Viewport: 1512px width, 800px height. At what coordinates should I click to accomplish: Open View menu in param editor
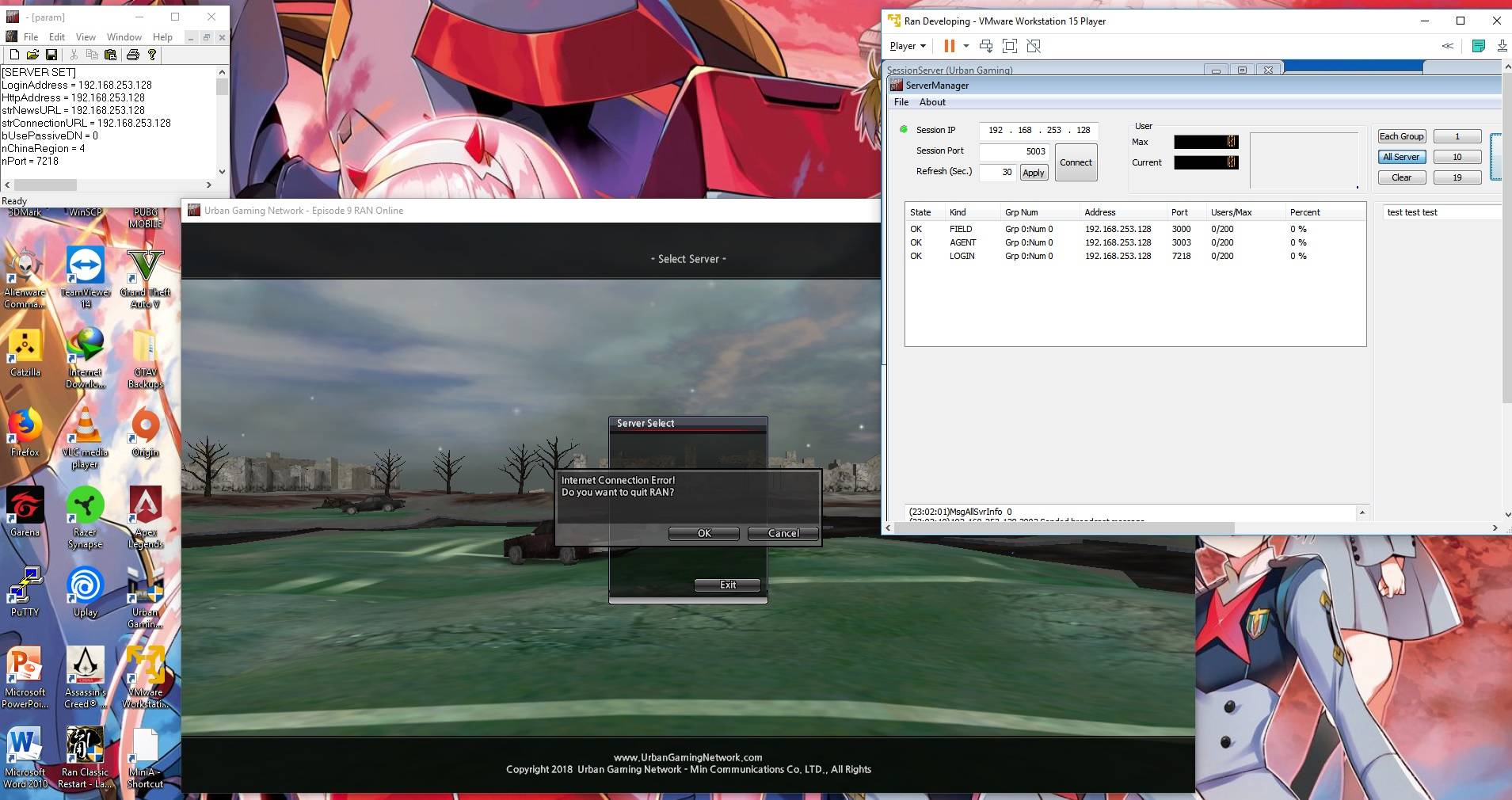click(86, 37)
